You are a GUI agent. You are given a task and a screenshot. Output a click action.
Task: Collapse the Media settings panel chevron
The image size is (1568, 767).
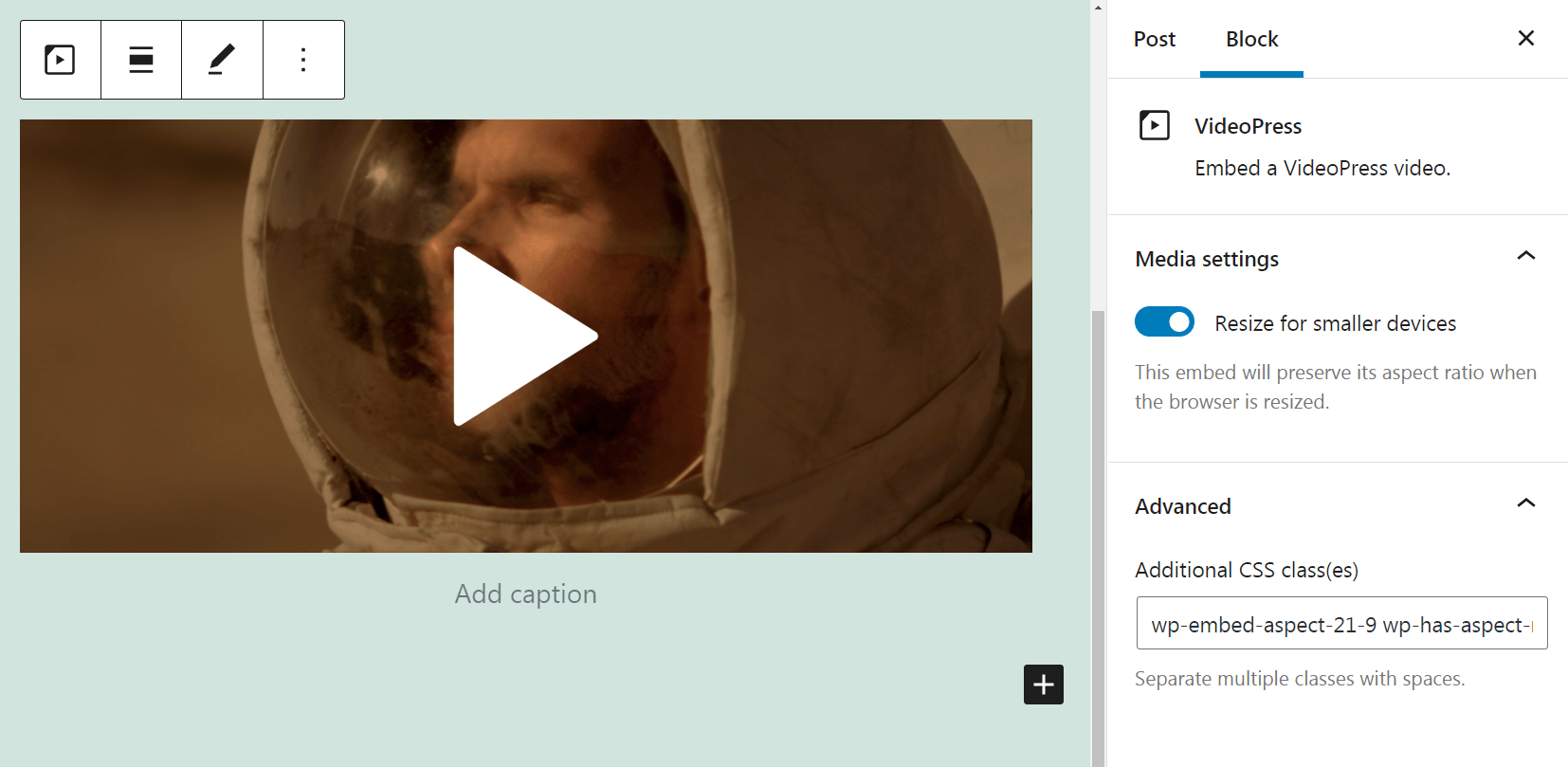click(1526, 256)
